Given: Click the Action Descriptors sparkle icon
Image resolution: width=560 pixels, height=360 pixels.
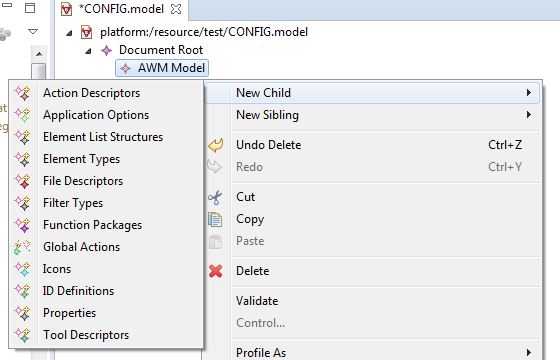Looking at the screenshot, I should click(x=22, y=93).
